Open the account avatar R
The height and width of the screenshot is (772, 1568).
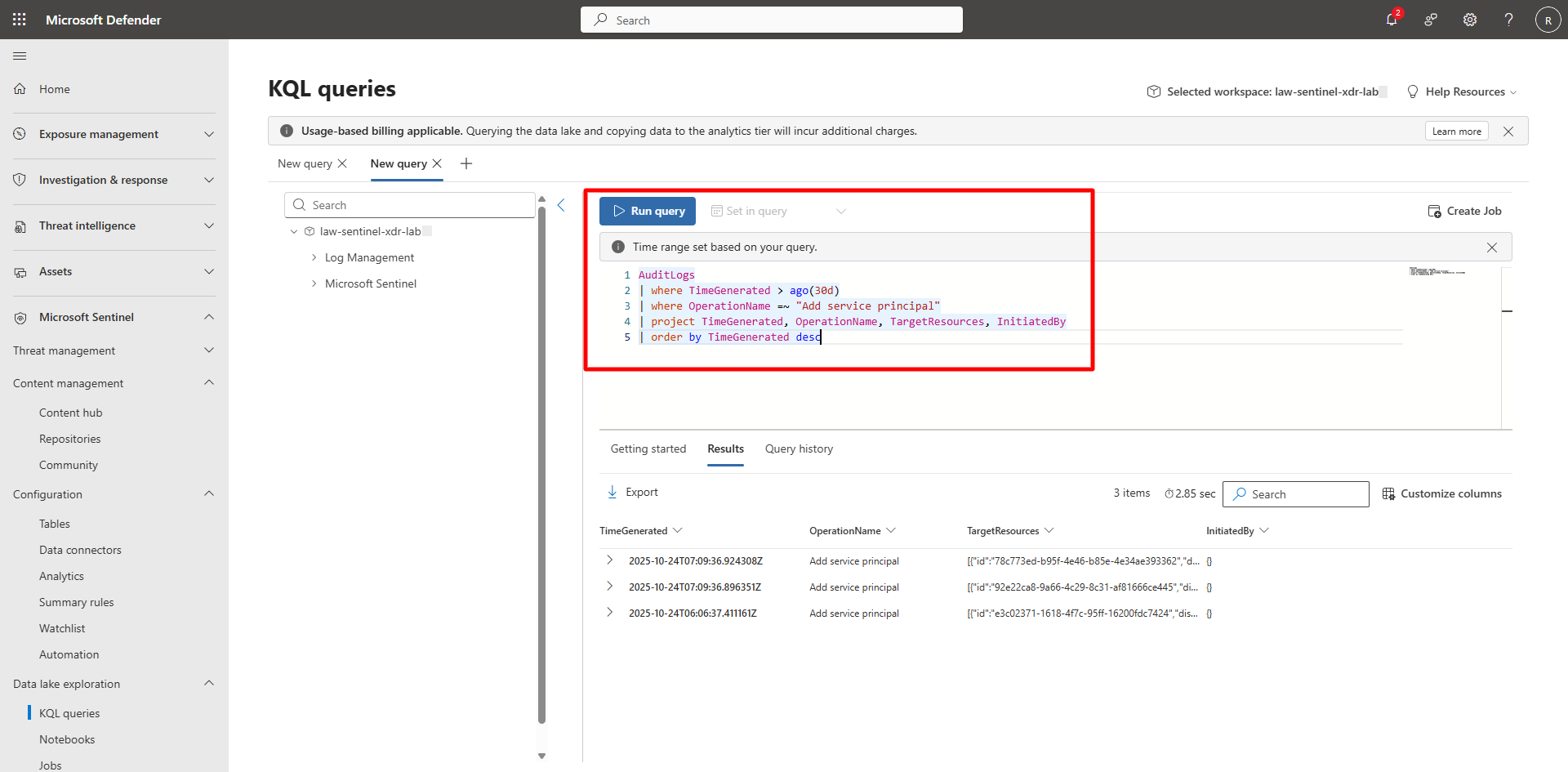click(1548, 20)
